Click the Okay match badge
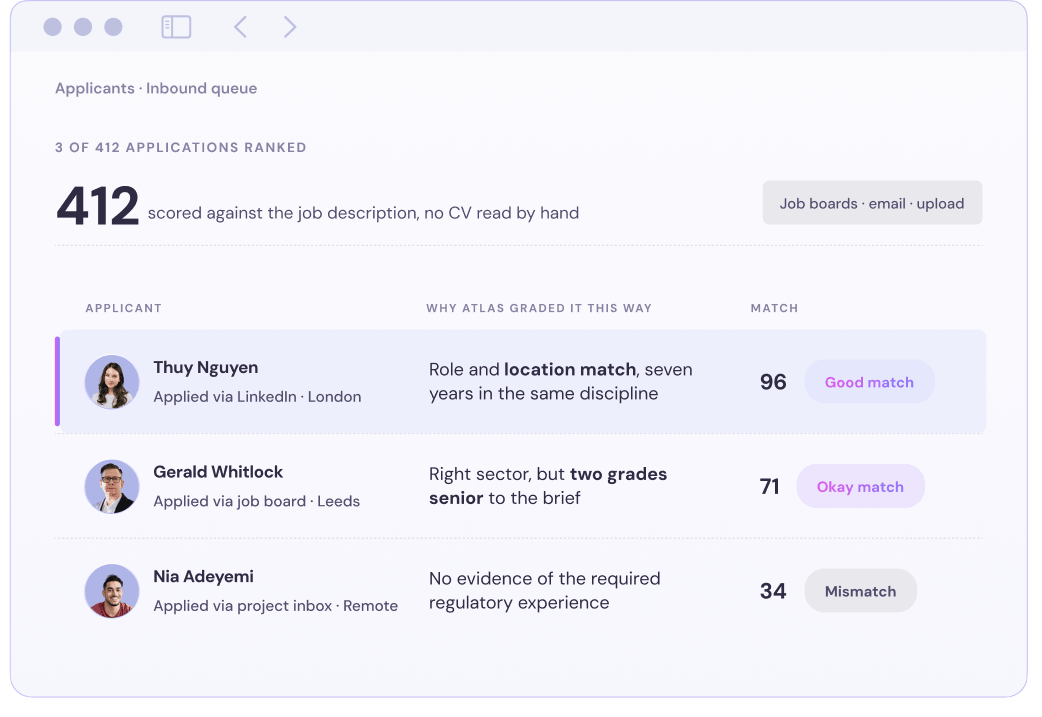The height and width of the screenshot is (717, 1042). [860, 486]
